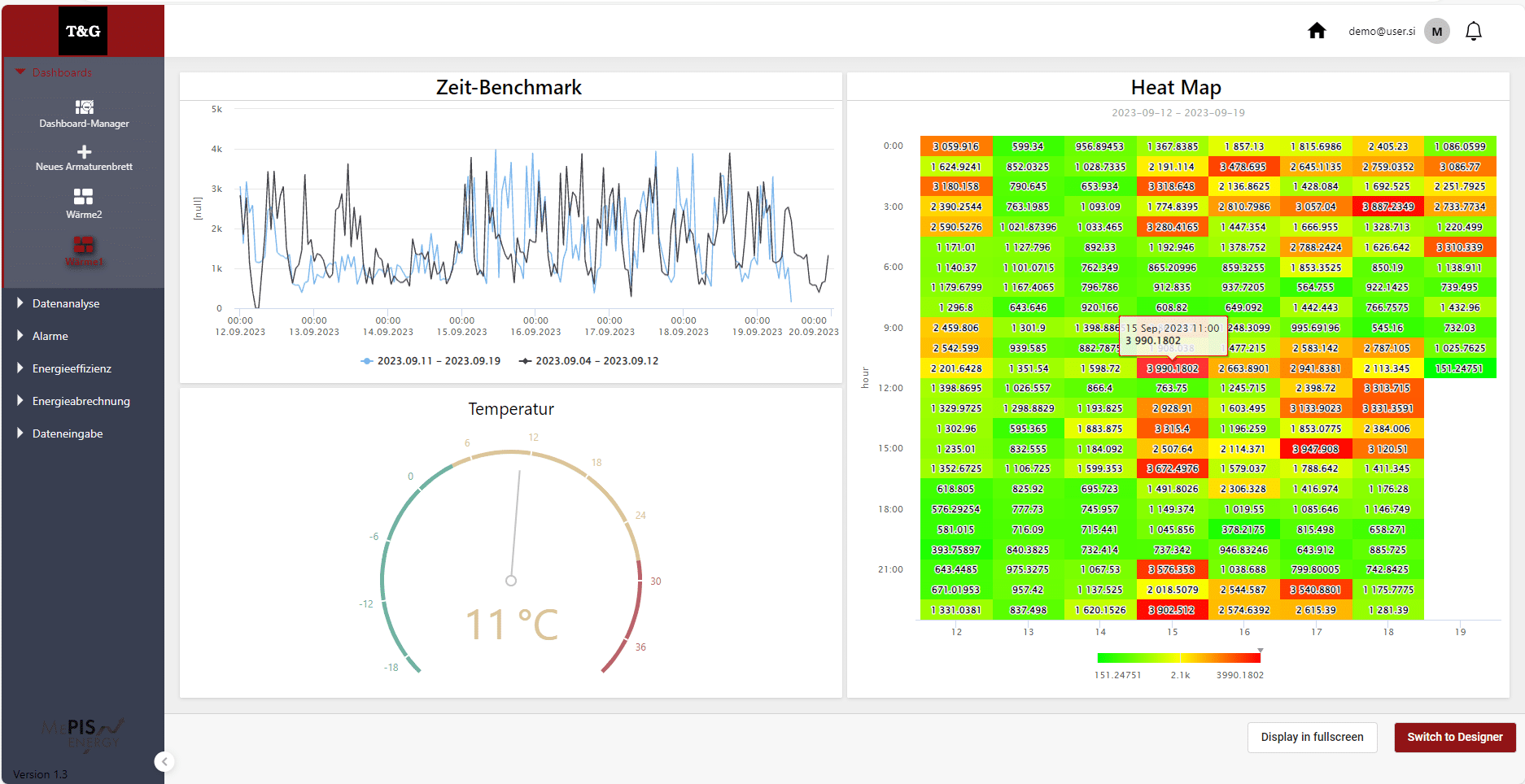Open the user avatar M menu
This screenshot has height=784, width=1525.
[1436, 31]
